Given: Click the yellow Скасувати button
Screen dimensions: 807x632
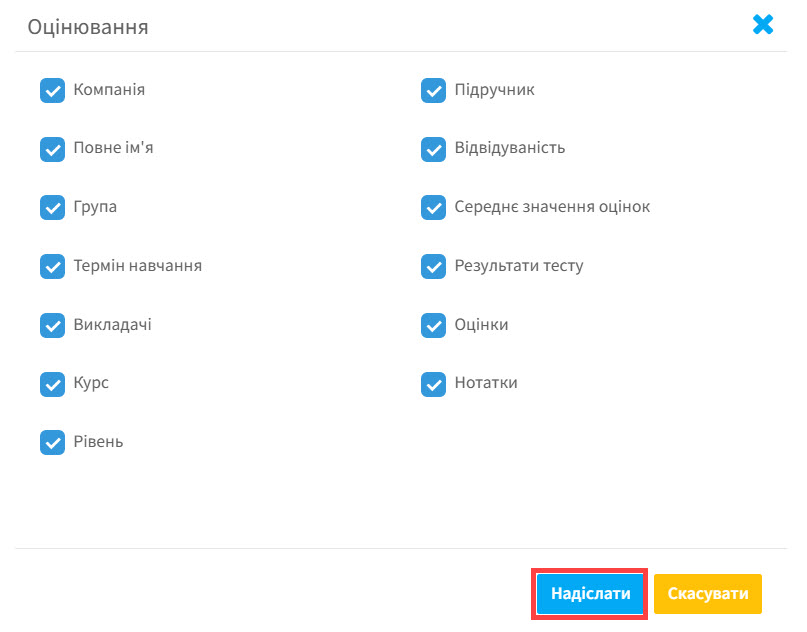Looking at the screenshot, I should coord(708,594).
